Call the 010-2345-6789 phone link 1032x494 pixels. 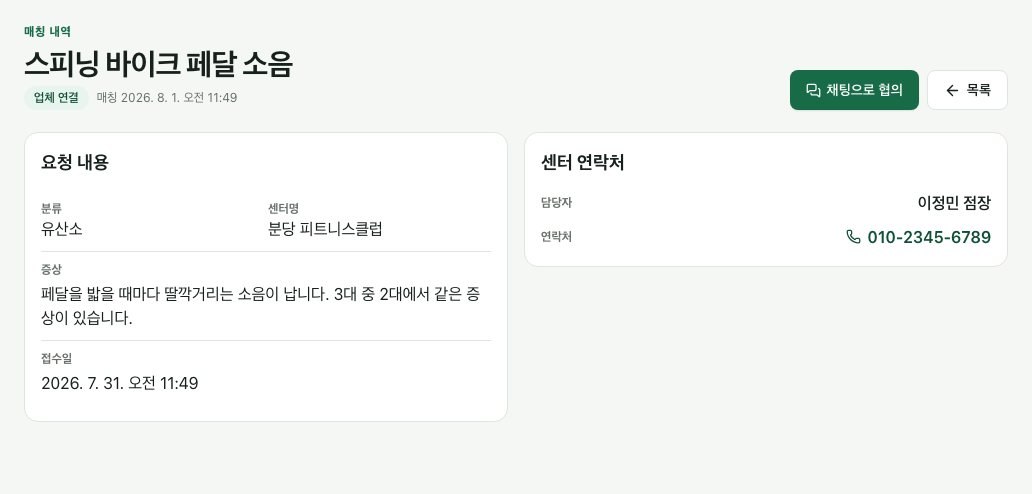tap(918, 237)
